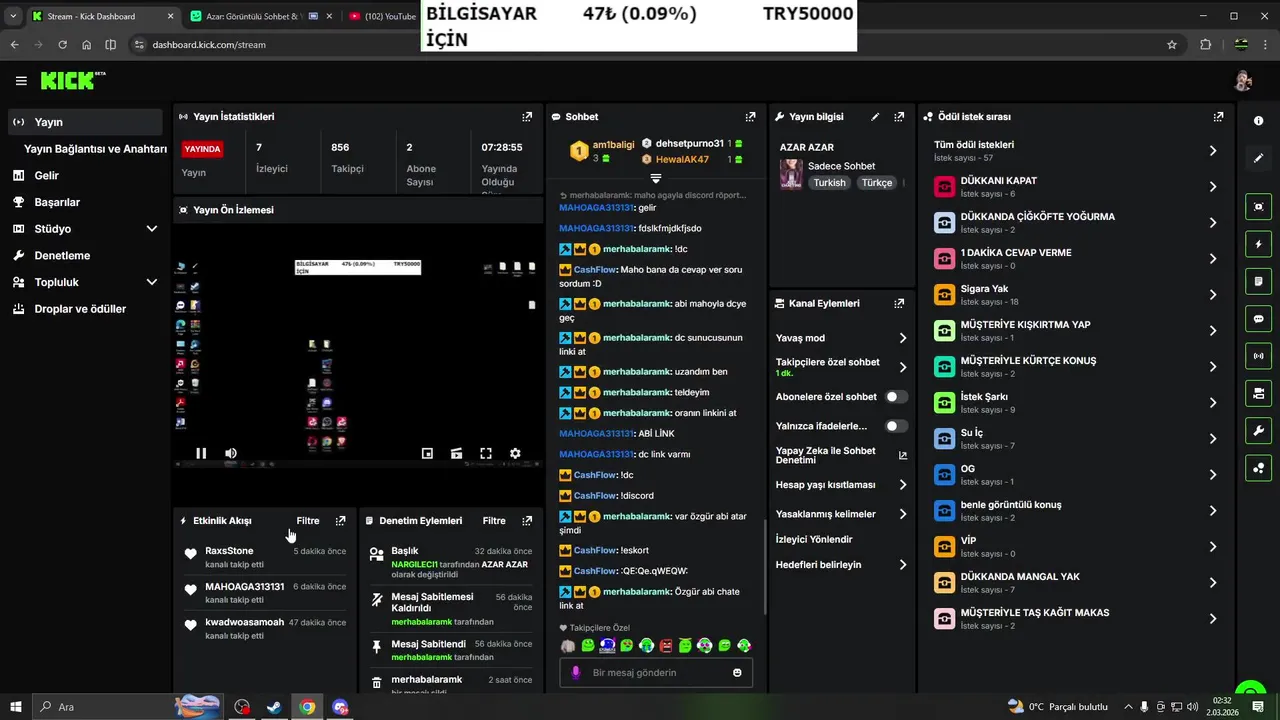
Task: Click İzleyici Yönlendir
Action: coord(814,539)
